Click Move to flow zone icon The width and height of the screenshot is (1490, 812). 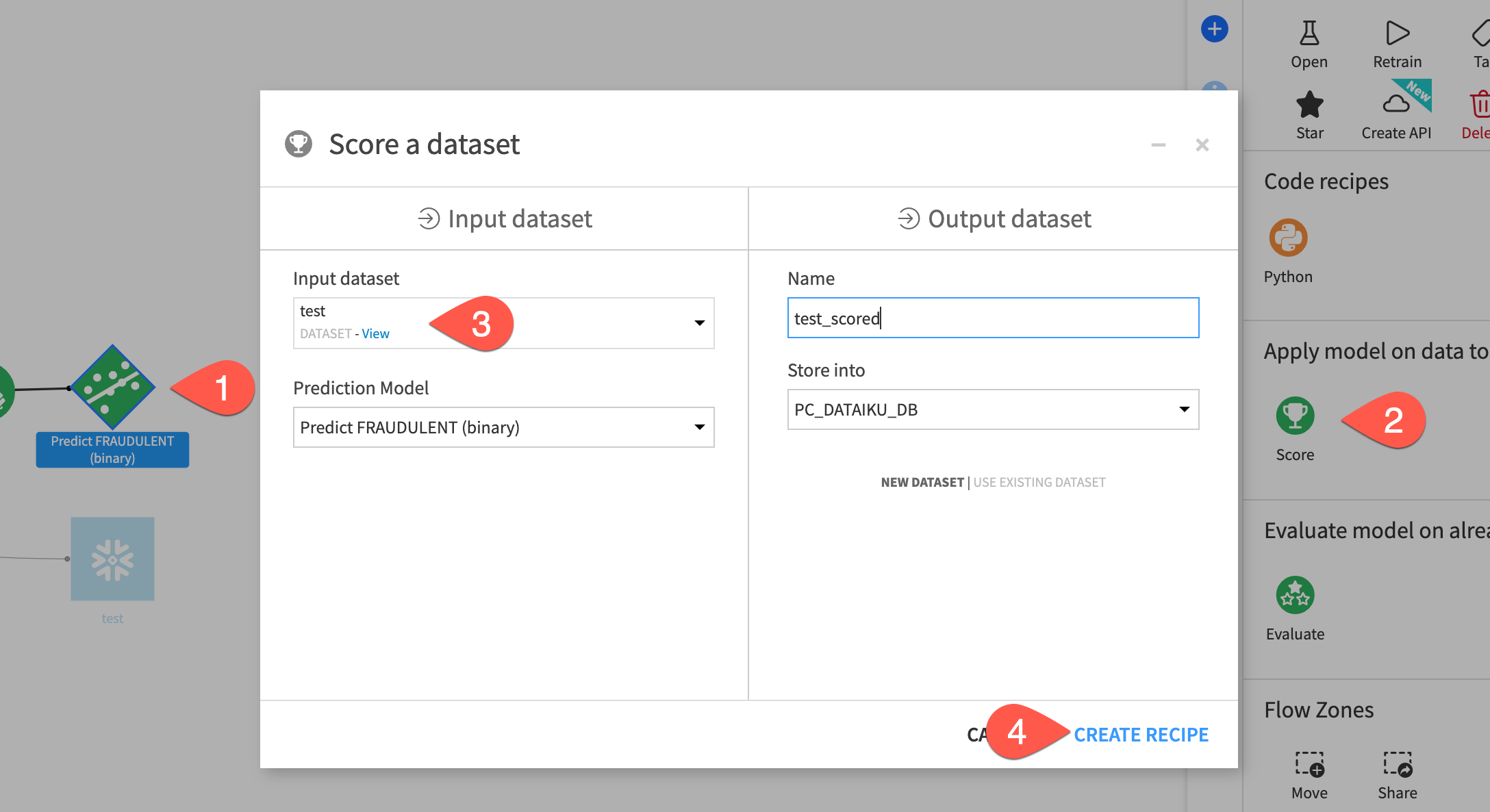point(1309,765)
